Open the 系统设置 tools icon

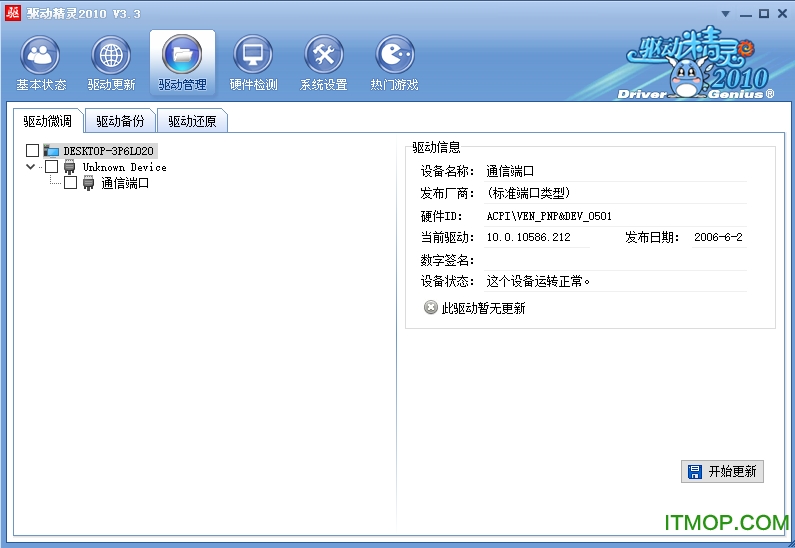324,54
